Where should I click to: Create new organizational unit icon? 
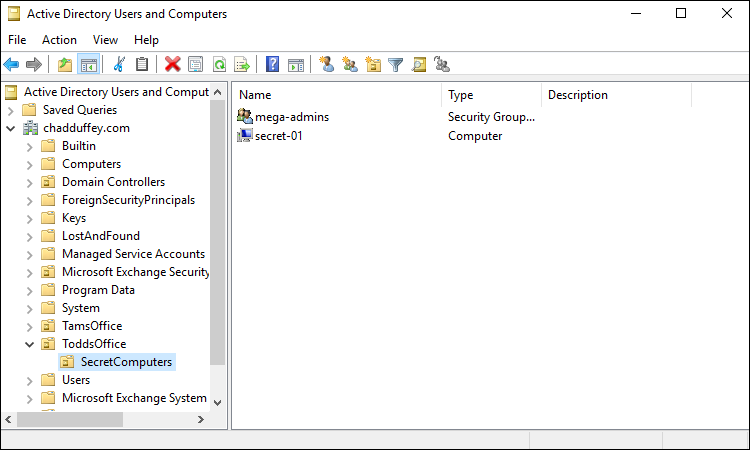[x=373, y=64]
